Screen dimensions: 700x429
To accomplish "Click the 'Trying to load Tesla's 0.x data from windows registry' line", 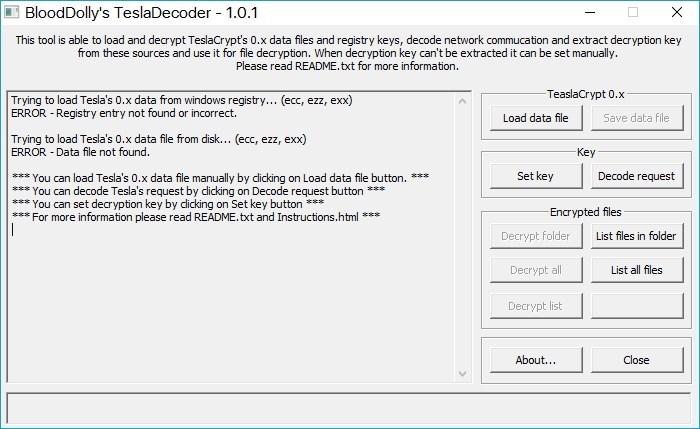I will (x=182, y=100).
